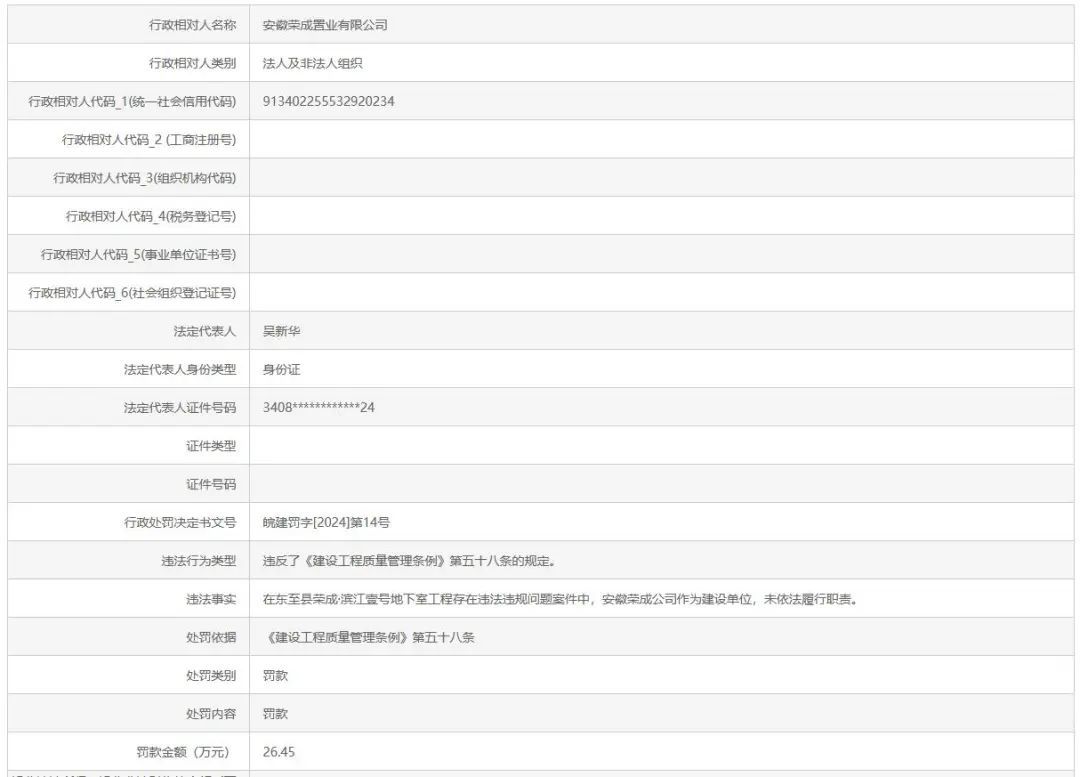Click the label 处罚类别
Image resolution: width=1080 pixels, height=777 pixels.
(211, 676)
